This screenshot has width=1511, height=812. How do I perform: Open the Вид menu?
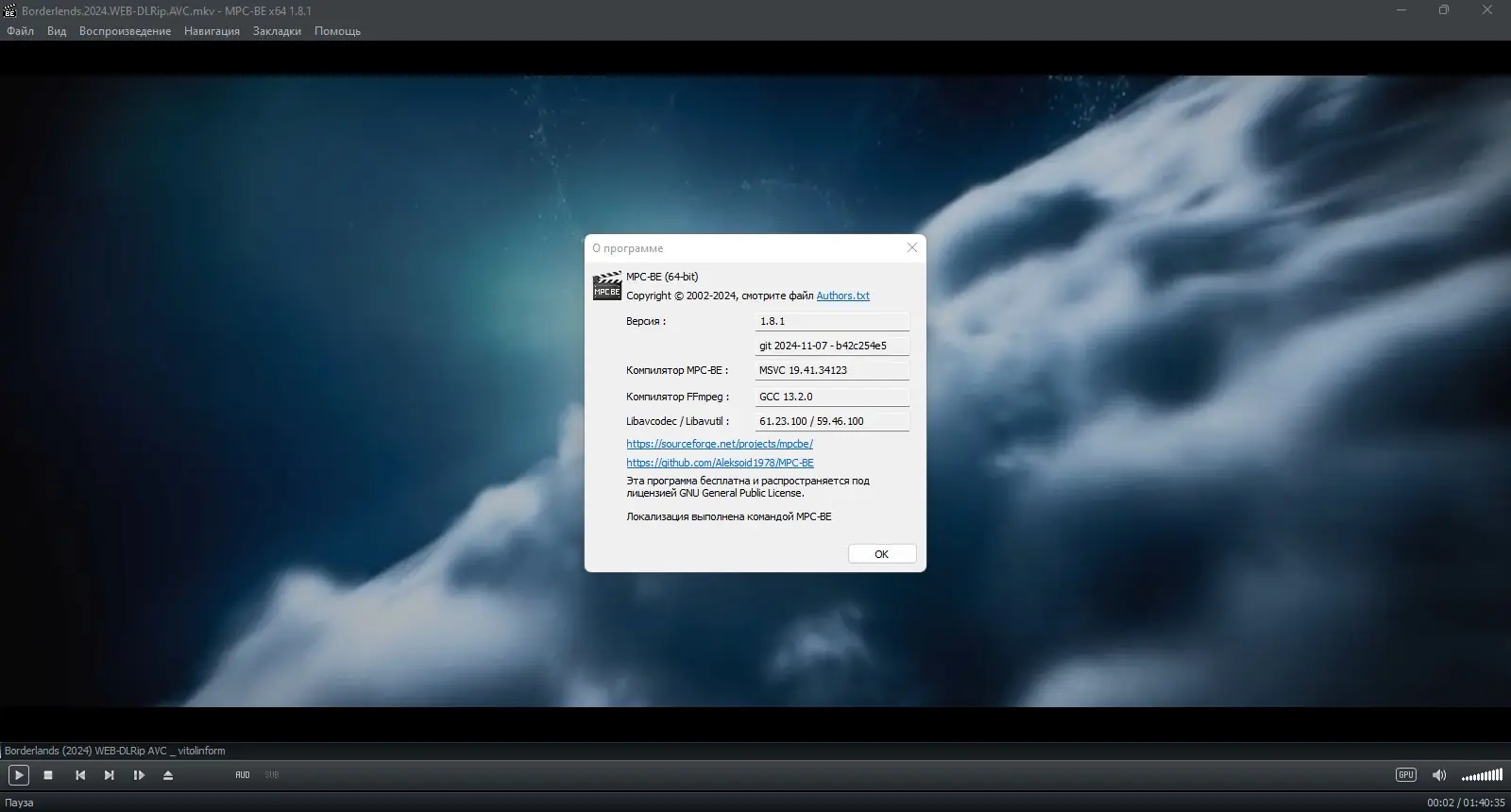(57, 31)
